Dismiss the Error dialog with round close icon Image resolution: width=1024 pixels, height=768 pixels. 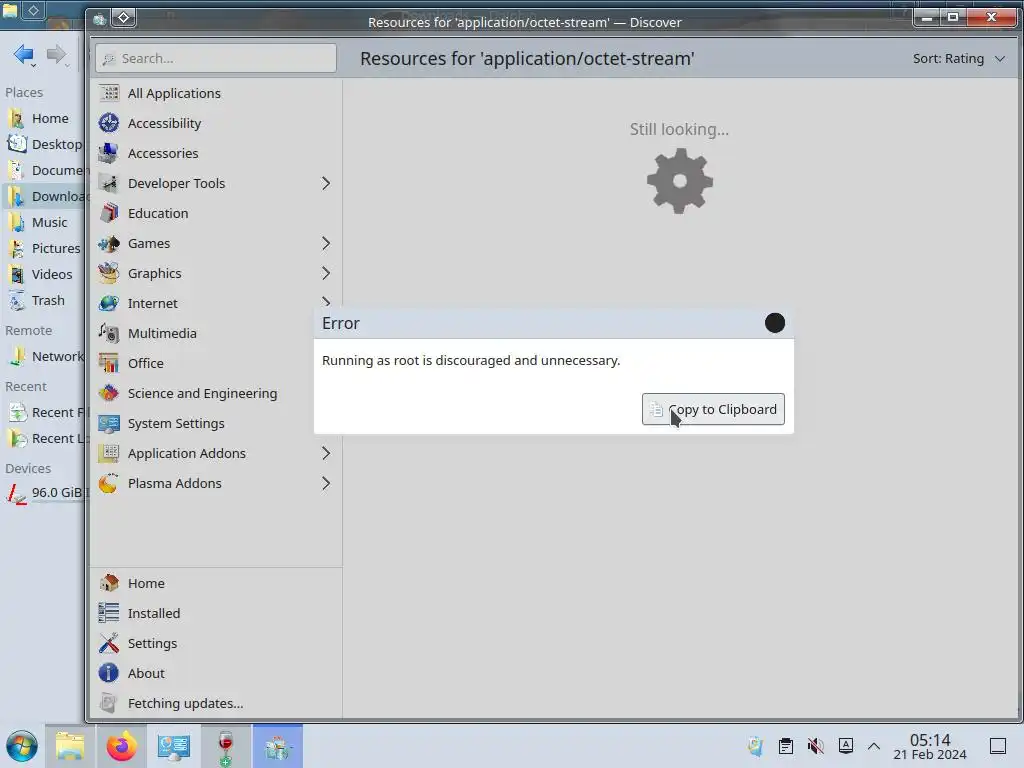point(775,323)
